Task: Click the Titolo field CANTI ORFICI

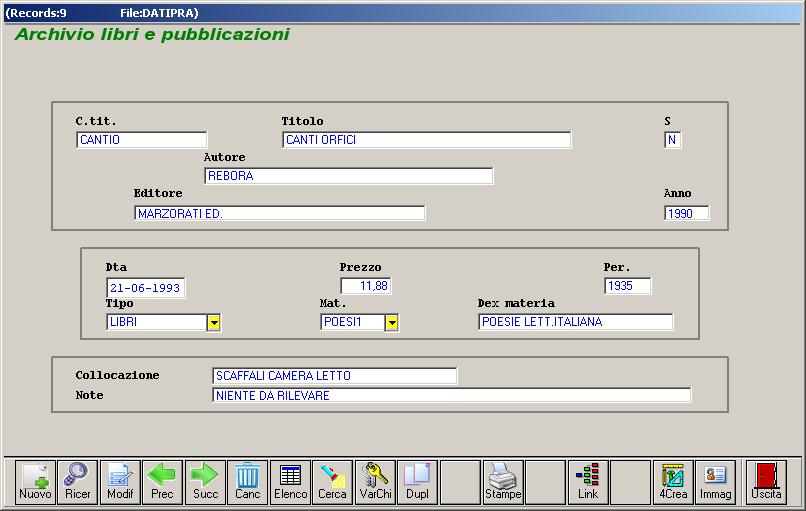Action: (x=427, y=140)
